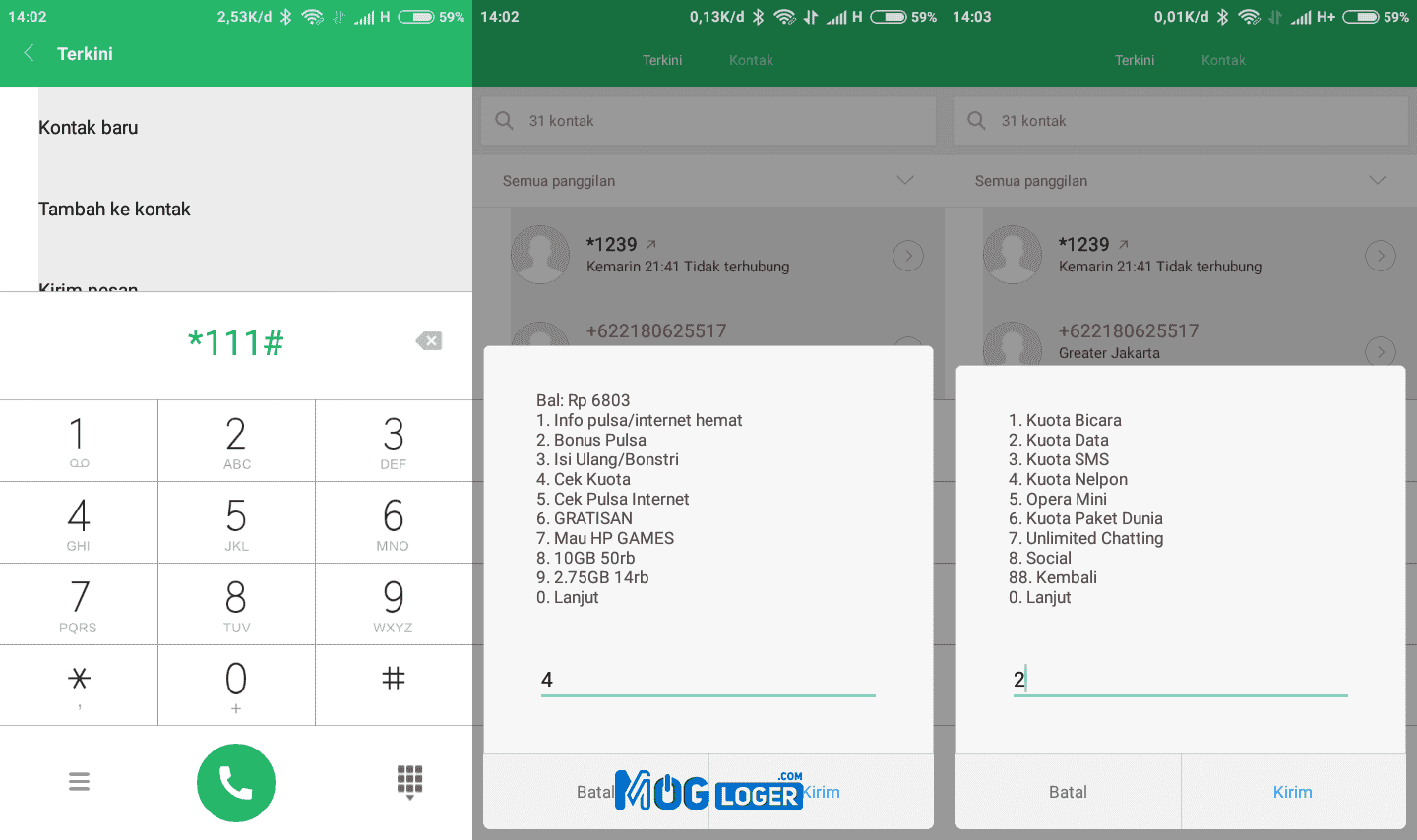
Task: Select Kontak baru option
Action: click(x=88, y=127)
